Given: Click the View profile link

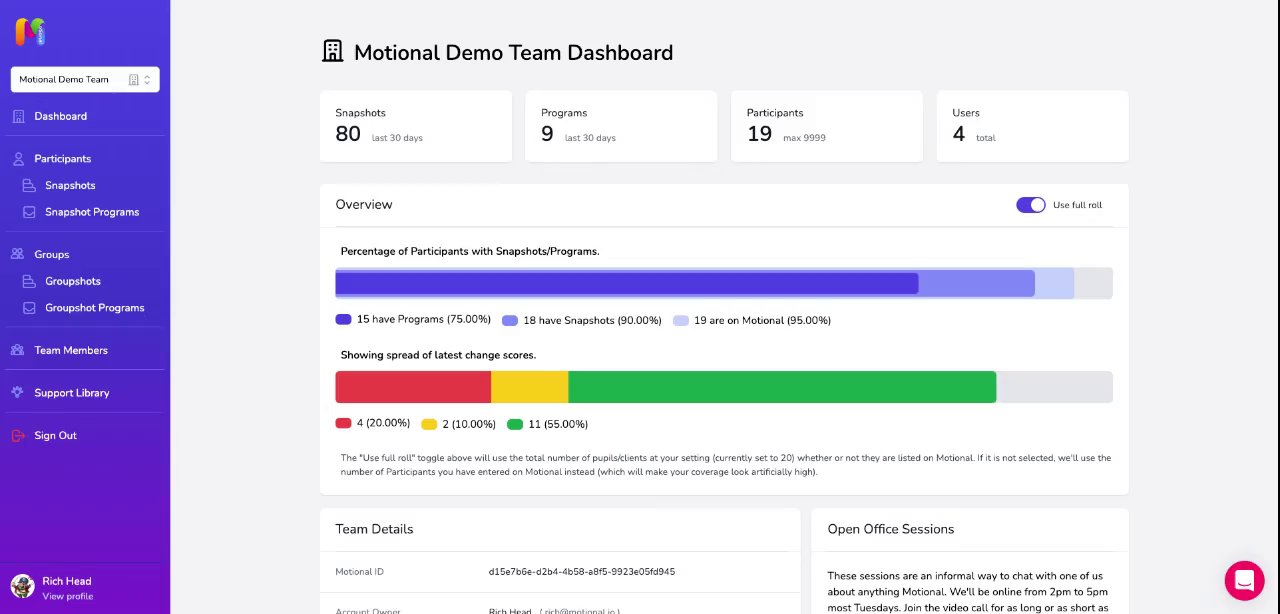Looking at the screenshot, I should click(67, 597).
